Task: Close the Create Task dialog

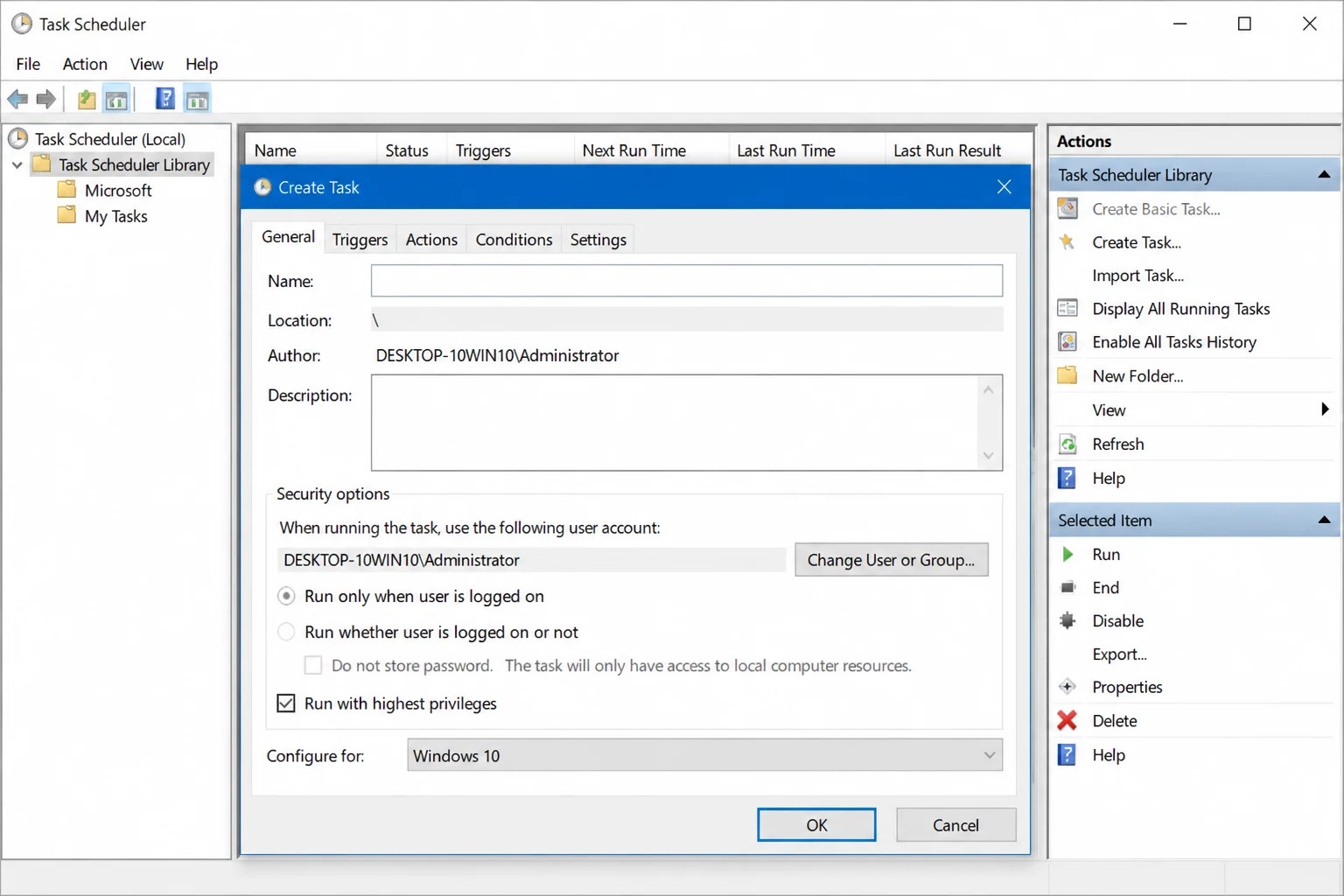Action: [1004, 187]
